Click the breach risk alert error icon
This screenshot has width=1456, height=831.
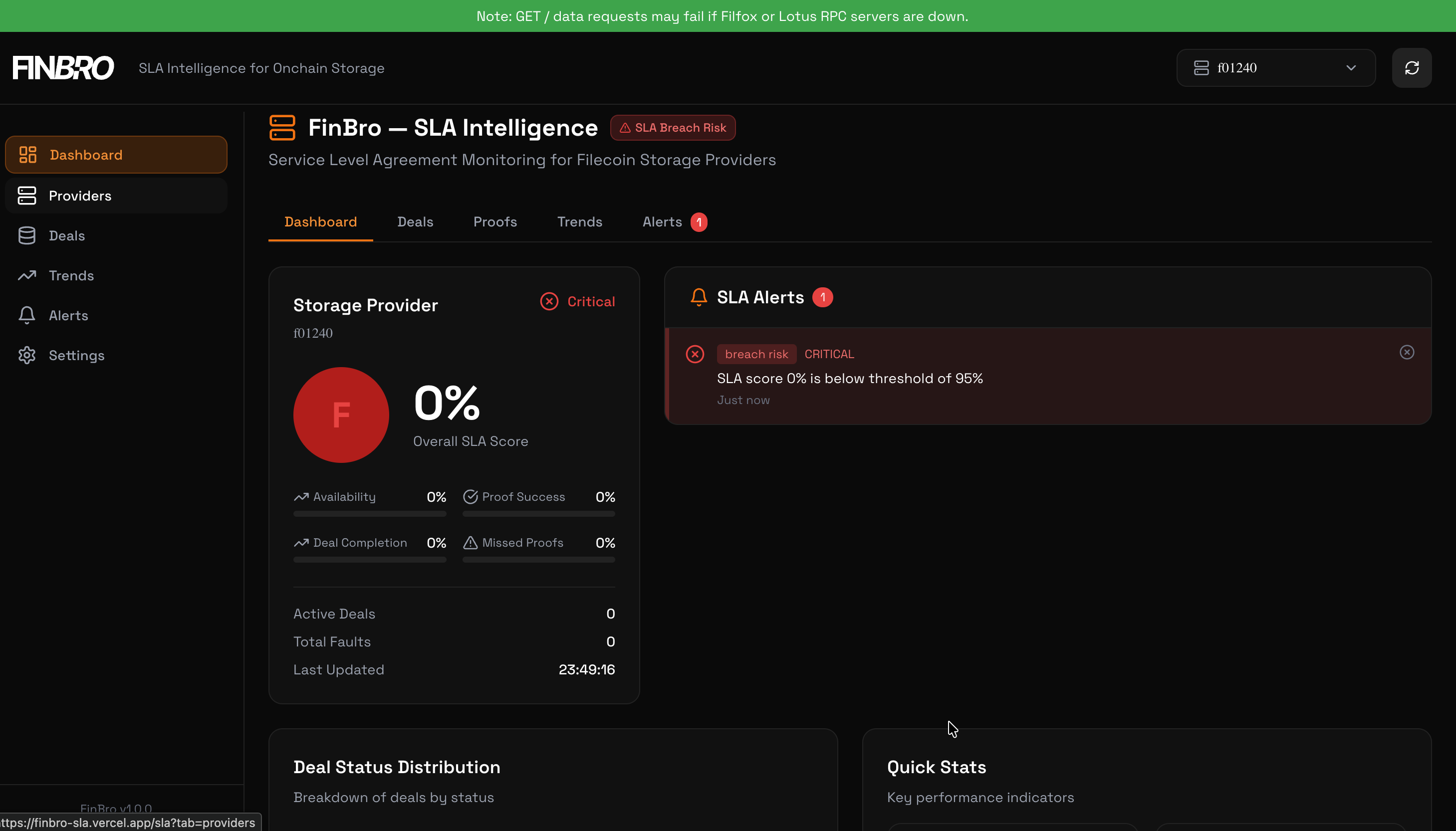pyautogui.click(x=695, y=355)
